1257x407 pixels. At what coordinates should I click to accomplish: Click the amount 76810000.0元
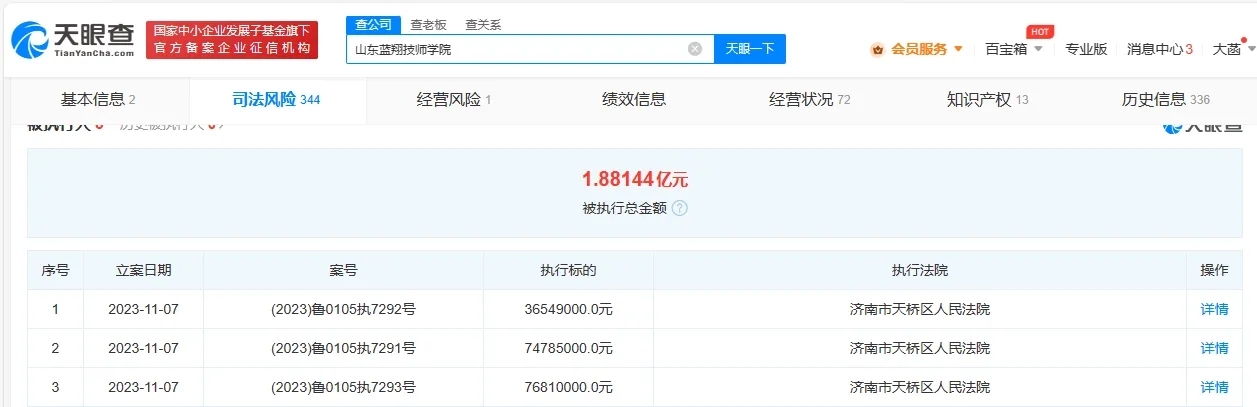pos(568,387)
